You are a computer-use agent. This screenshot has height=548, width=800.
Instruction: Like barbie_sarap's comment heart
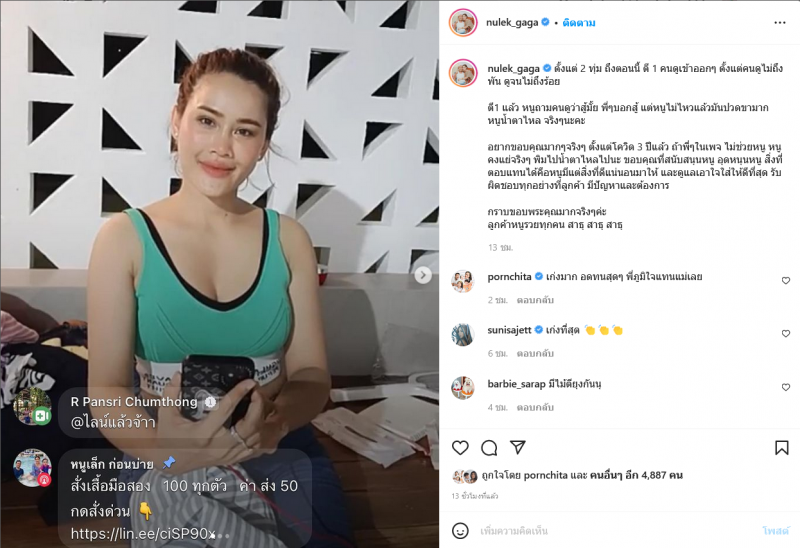coord(786,388)
